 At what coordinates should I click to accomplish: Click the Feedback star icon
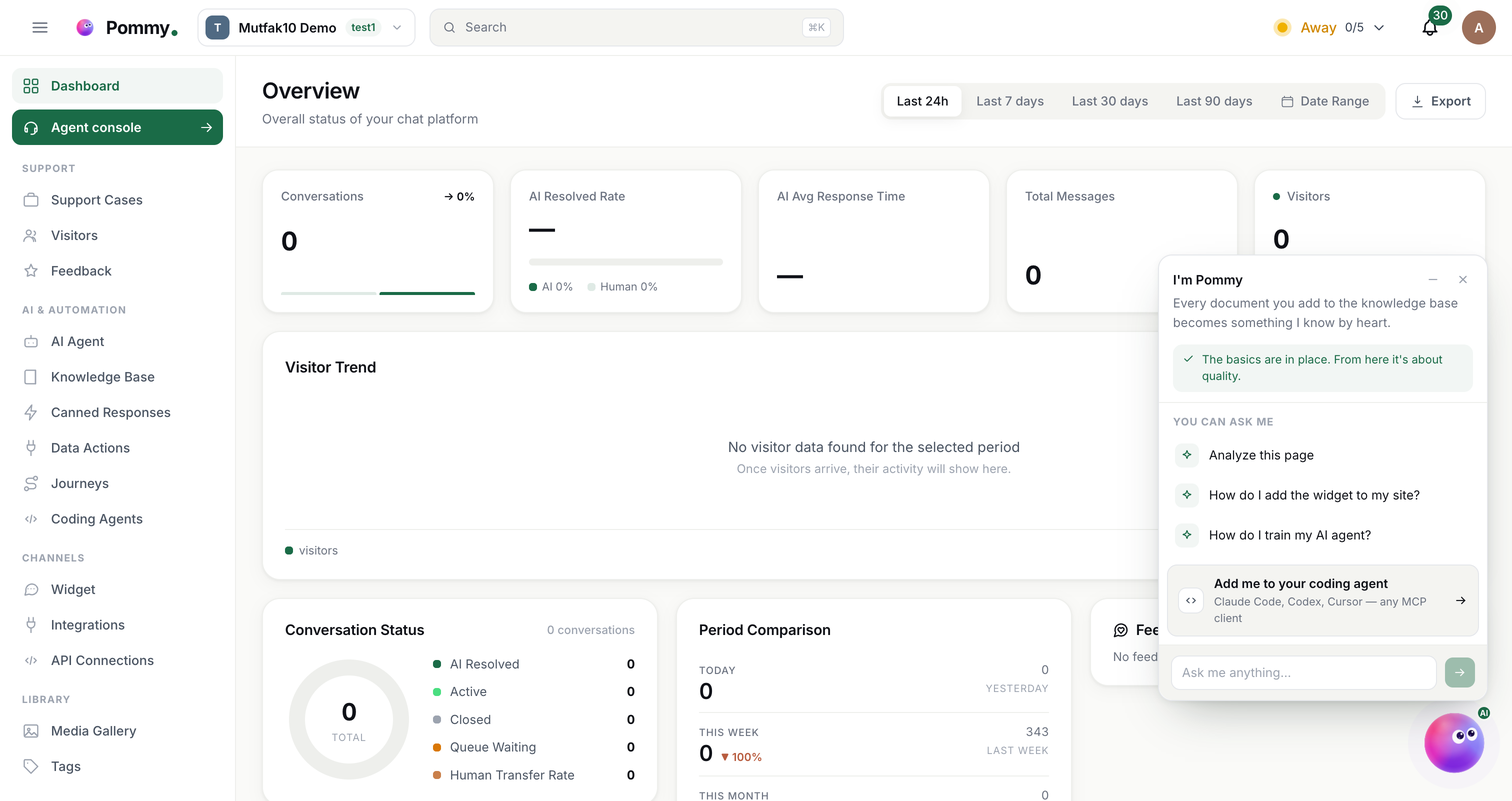point(31,271)
